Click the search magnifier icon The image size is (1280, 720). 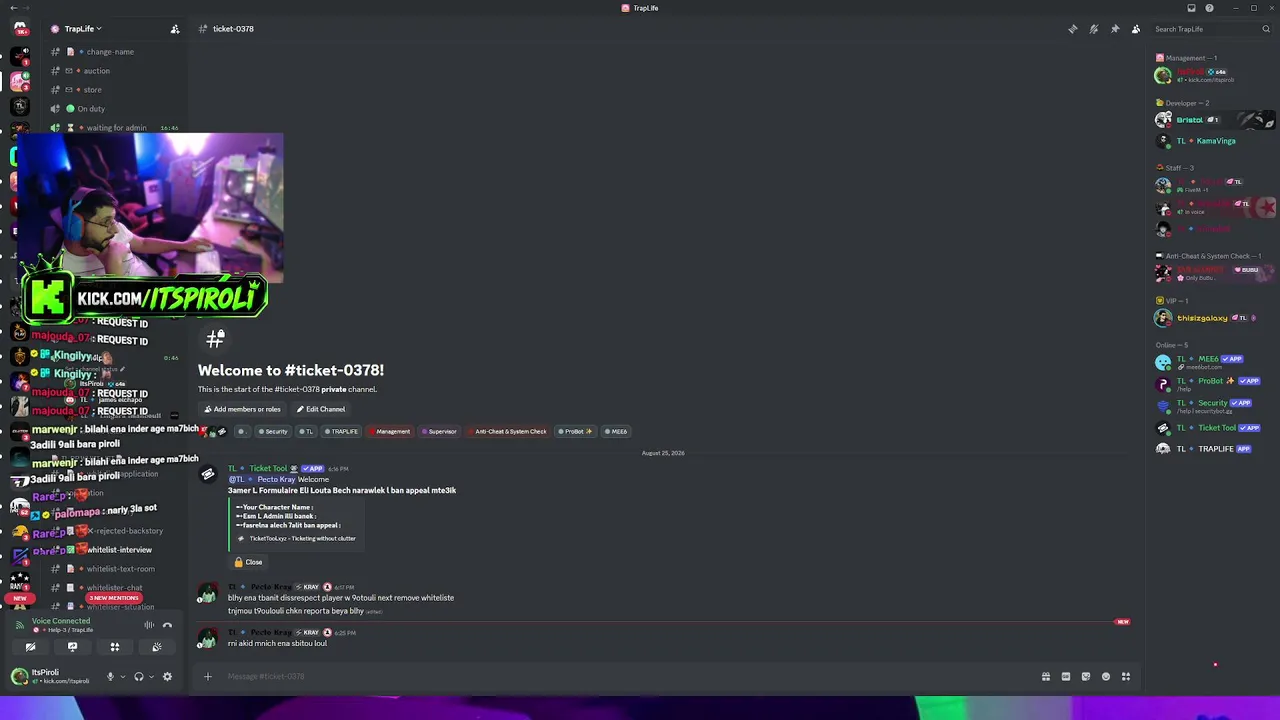1266,29
